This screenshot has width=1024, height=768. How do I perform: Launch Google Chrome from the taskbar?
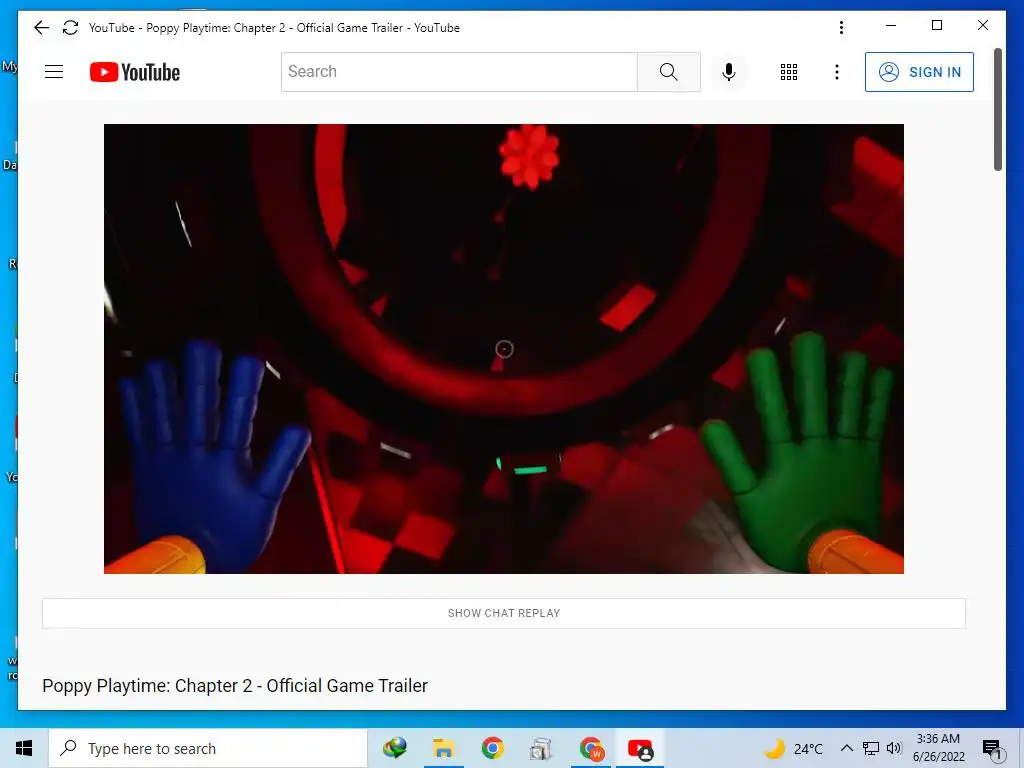[492, 748]
